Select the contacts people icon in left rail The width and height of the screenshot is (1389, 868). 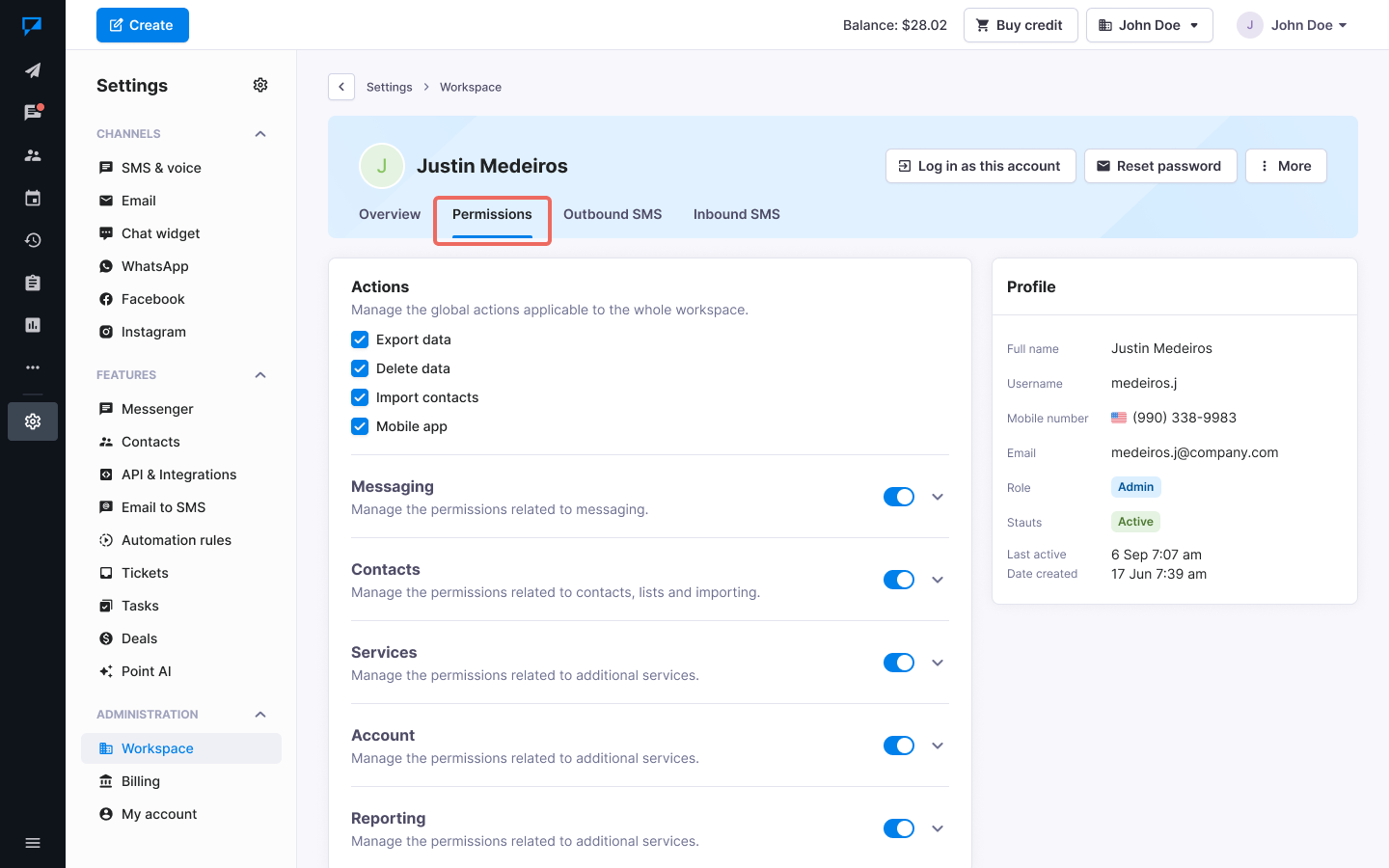click(x=33, y=154)
